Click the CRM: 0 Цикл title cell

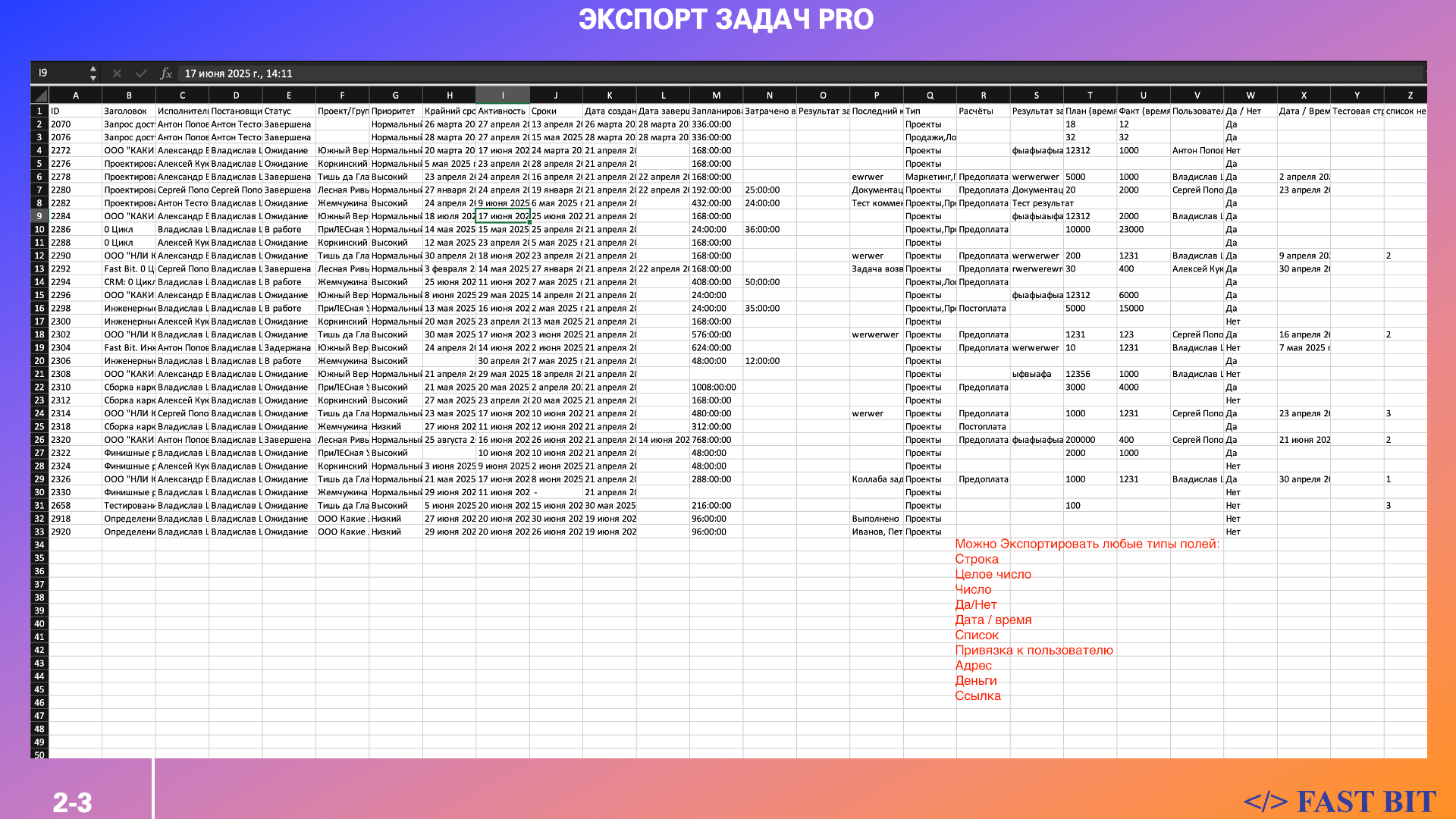pos(129,282)
